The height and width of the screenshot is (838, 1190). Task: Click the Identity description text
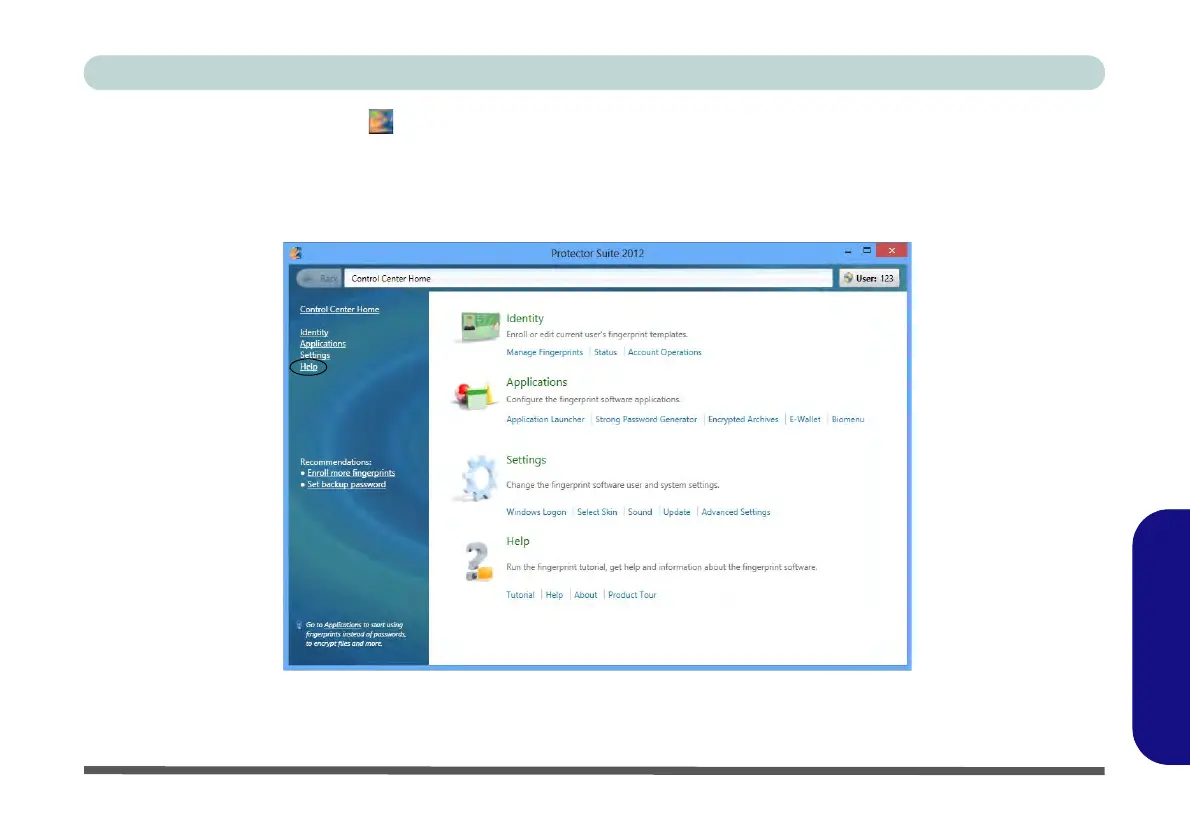(x=597, y=335)
